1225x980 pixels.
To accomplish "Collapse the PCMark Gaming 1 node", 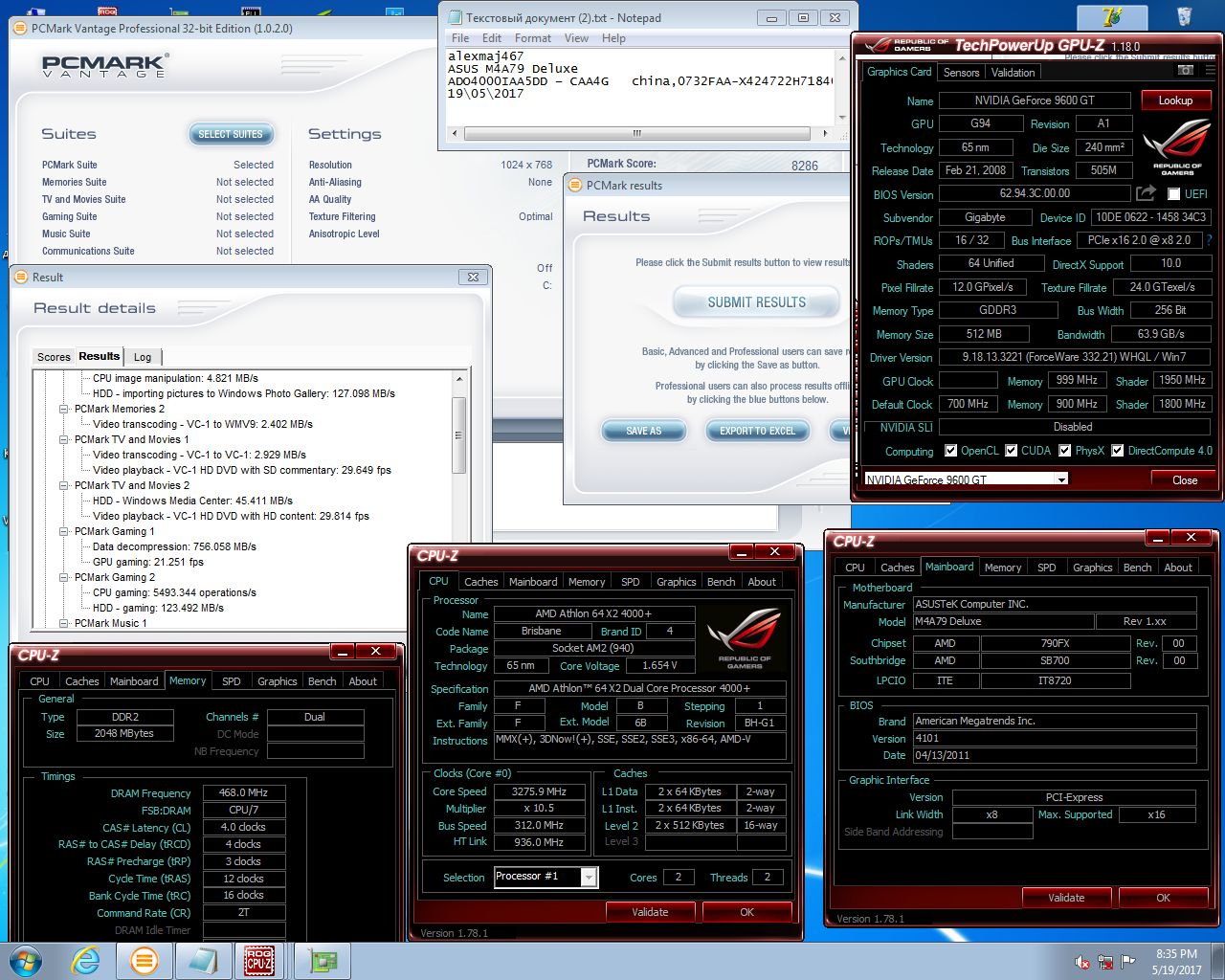I will pos(64,531).
